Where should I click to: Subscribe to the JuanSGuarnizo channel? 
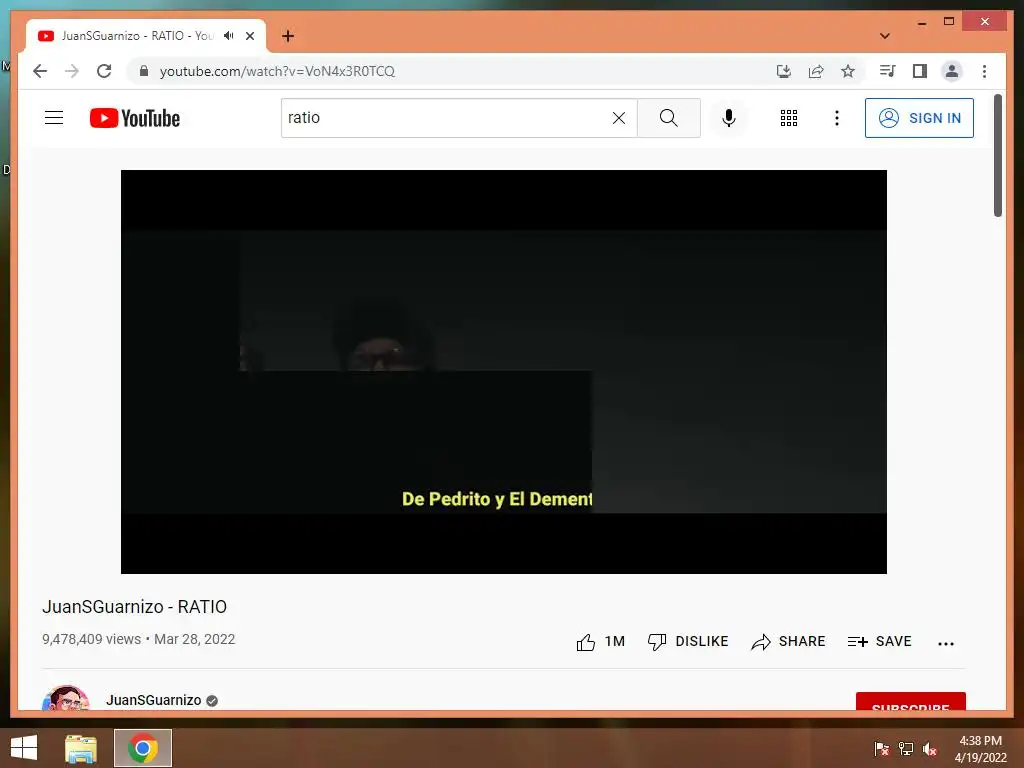(910, 702)
